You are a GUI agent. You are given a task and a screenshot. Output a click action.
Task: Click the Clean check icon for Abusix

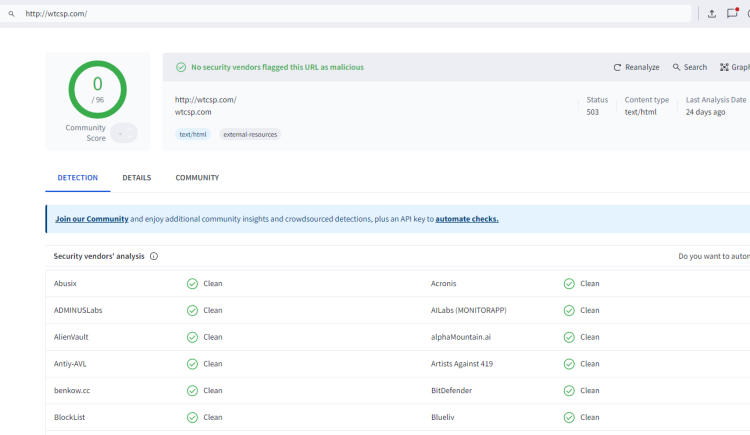[x=192, y=284]
